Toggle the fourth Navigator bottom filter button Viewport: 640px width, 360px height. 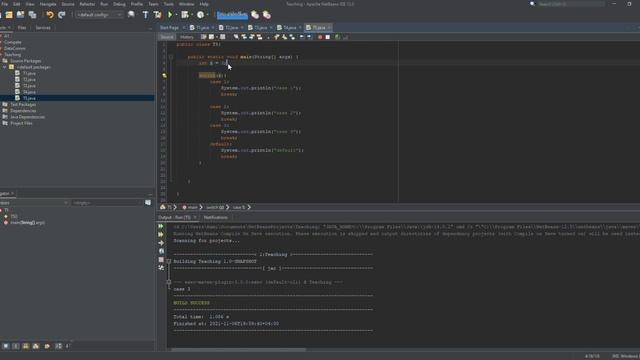(36, 346)
